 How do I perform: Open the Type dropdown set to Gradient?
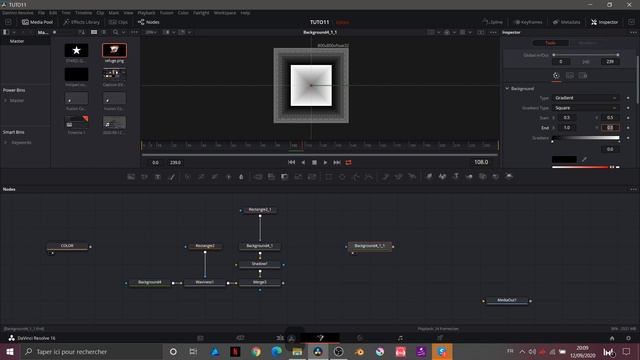(585, 98)
